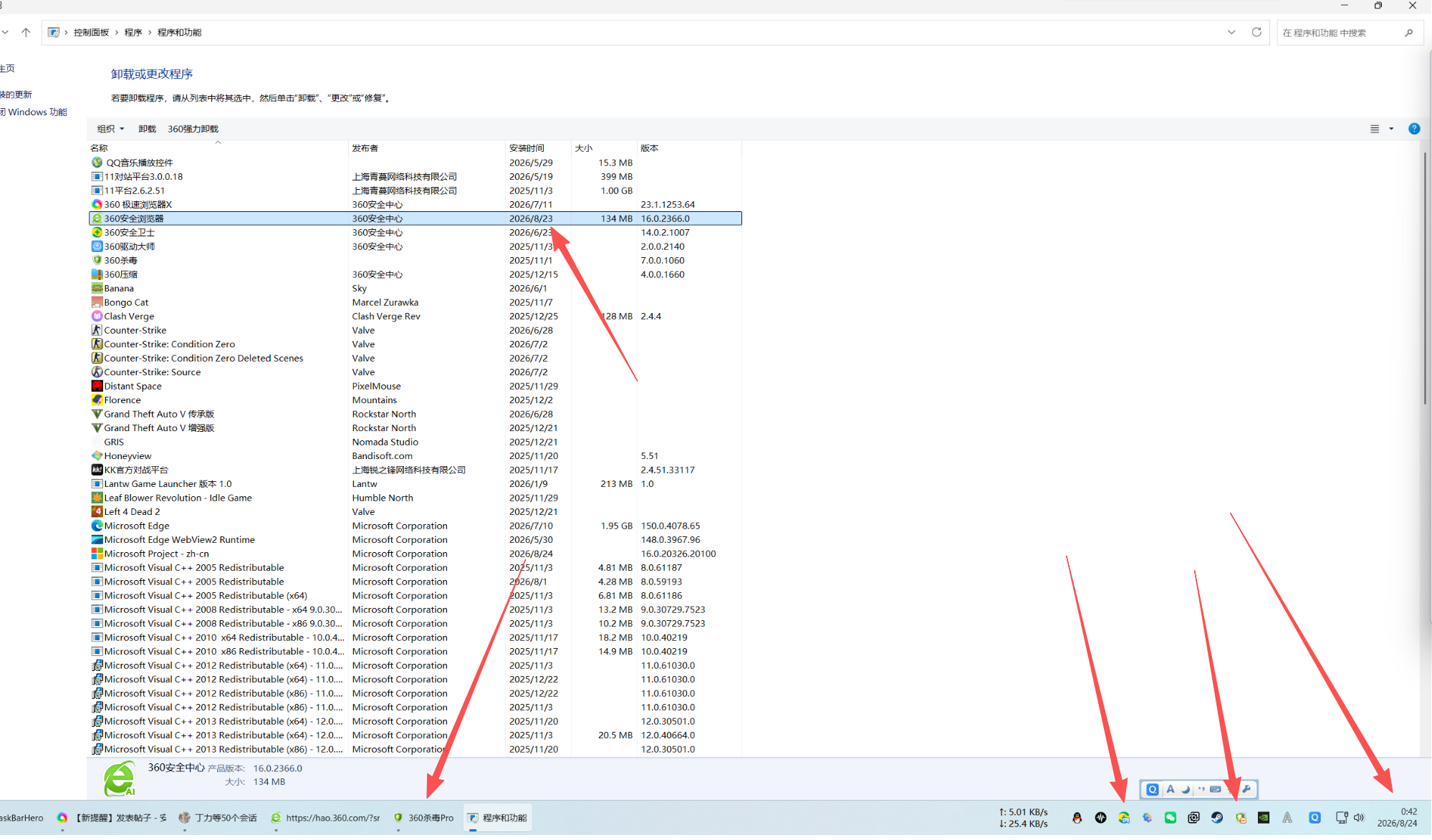Open 控制面板 breadcrumb link
Screen dimensions: 1432x840
tap(91, 33)
